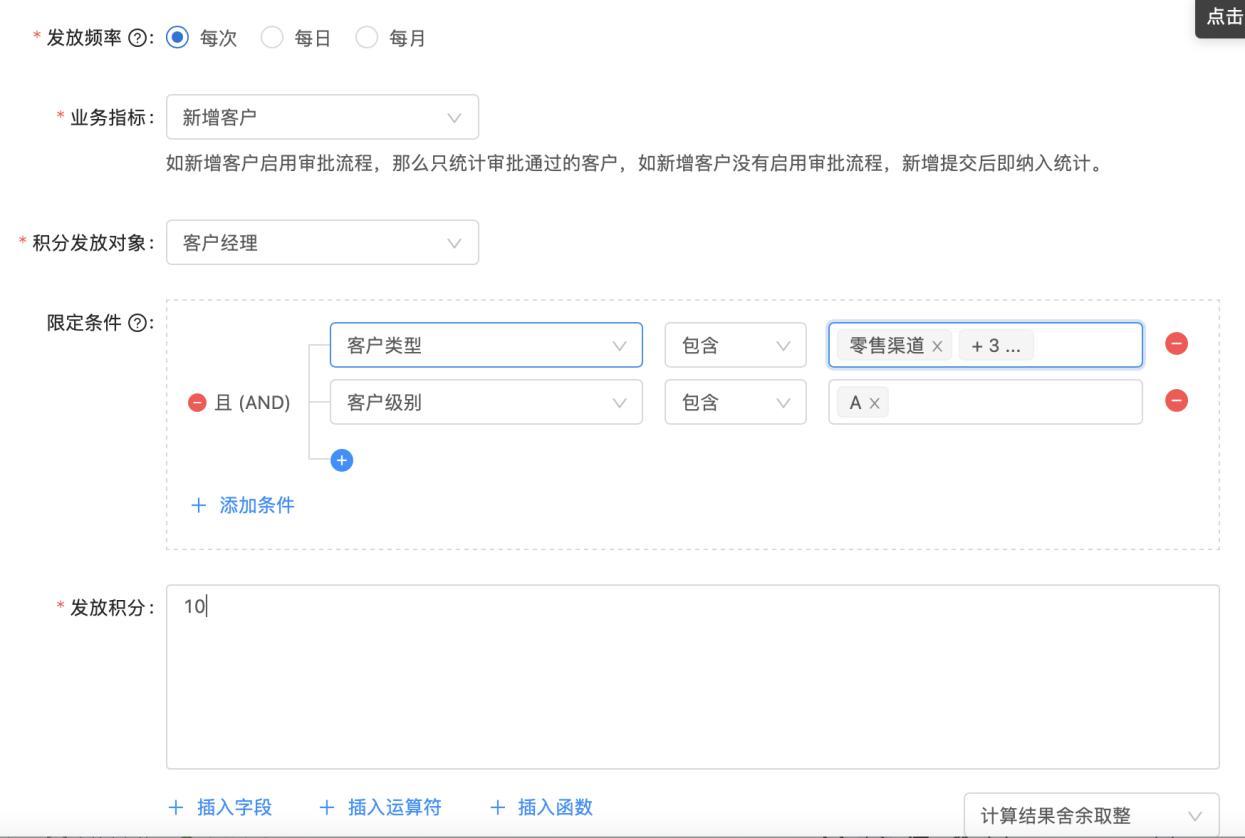Screen dimensions: 1245x838
Task: Click 插入字段 link
Action: pos(220,807)
